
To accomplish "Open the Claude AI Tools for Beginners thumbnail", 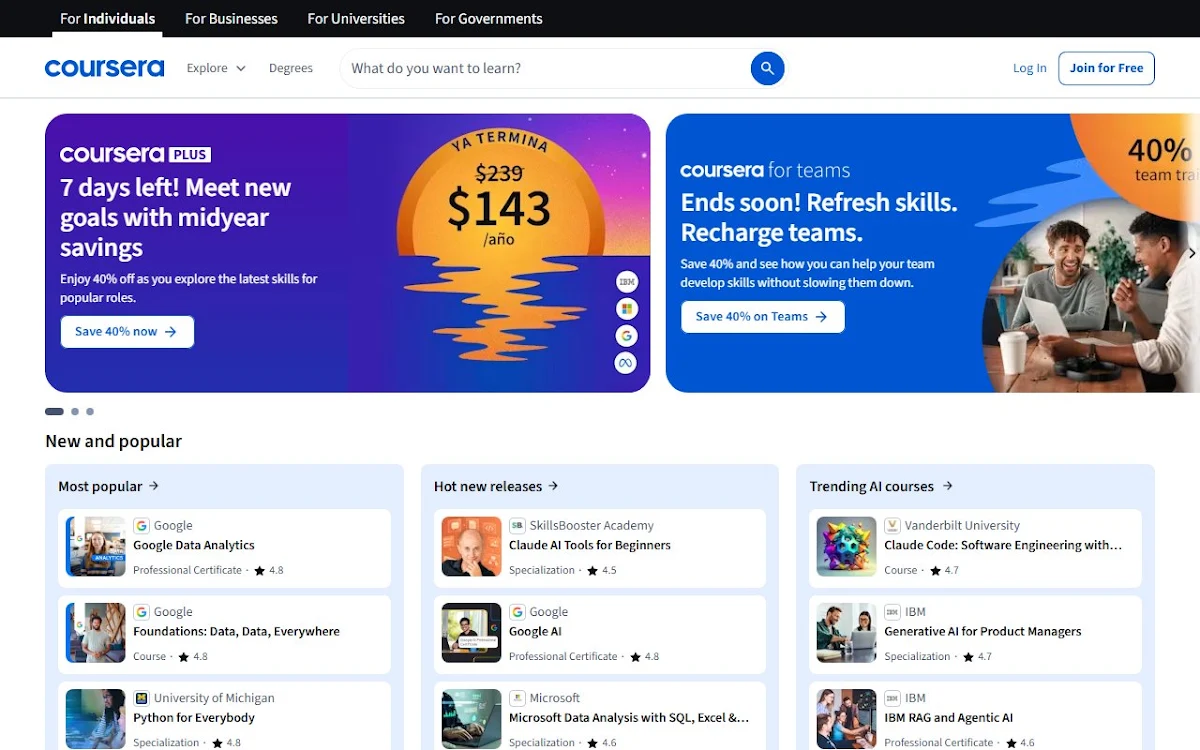I will [x=471, y=546].
